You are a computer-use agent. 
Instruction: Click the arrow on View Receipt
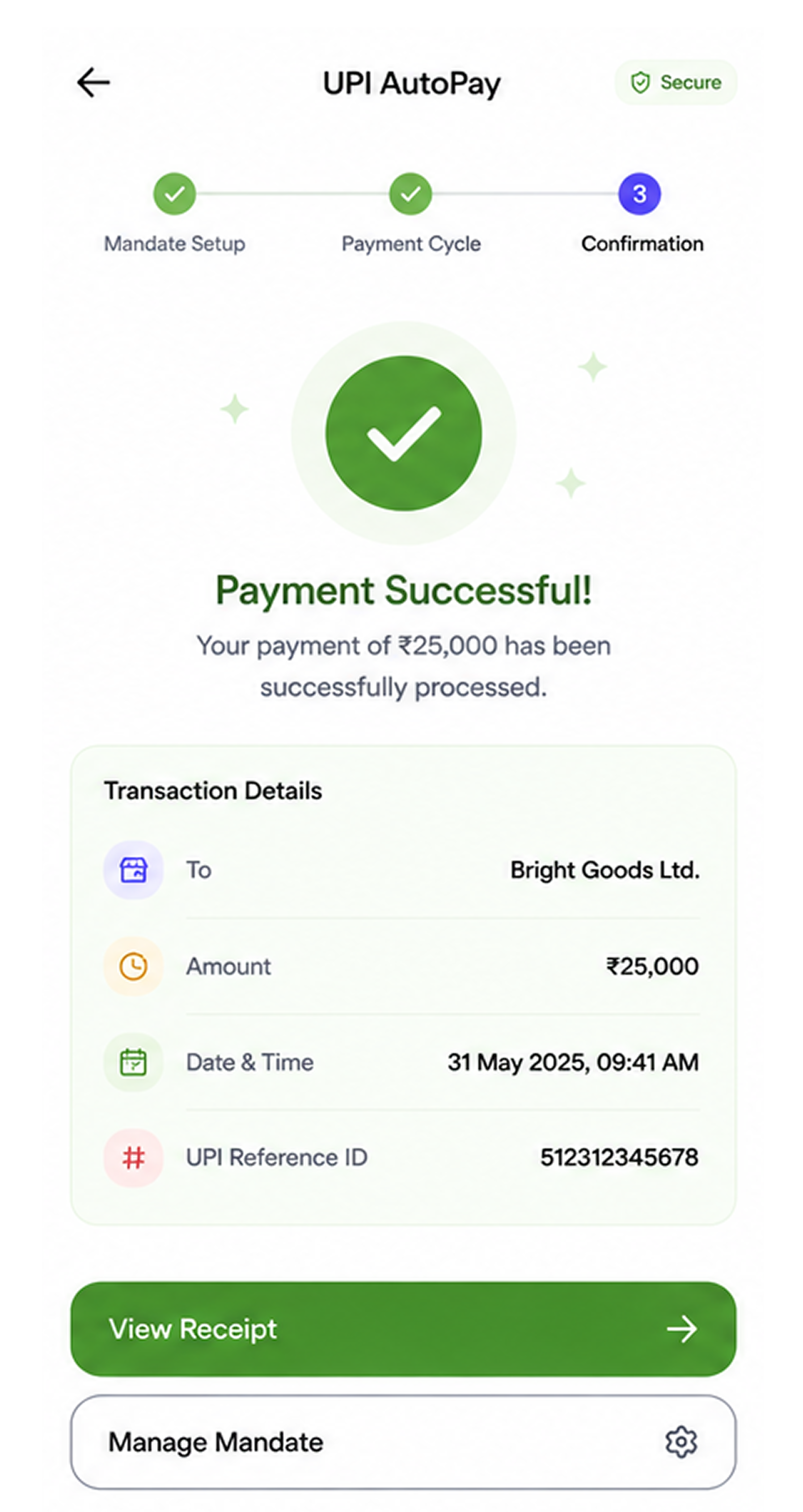[x=681, y=1329]
